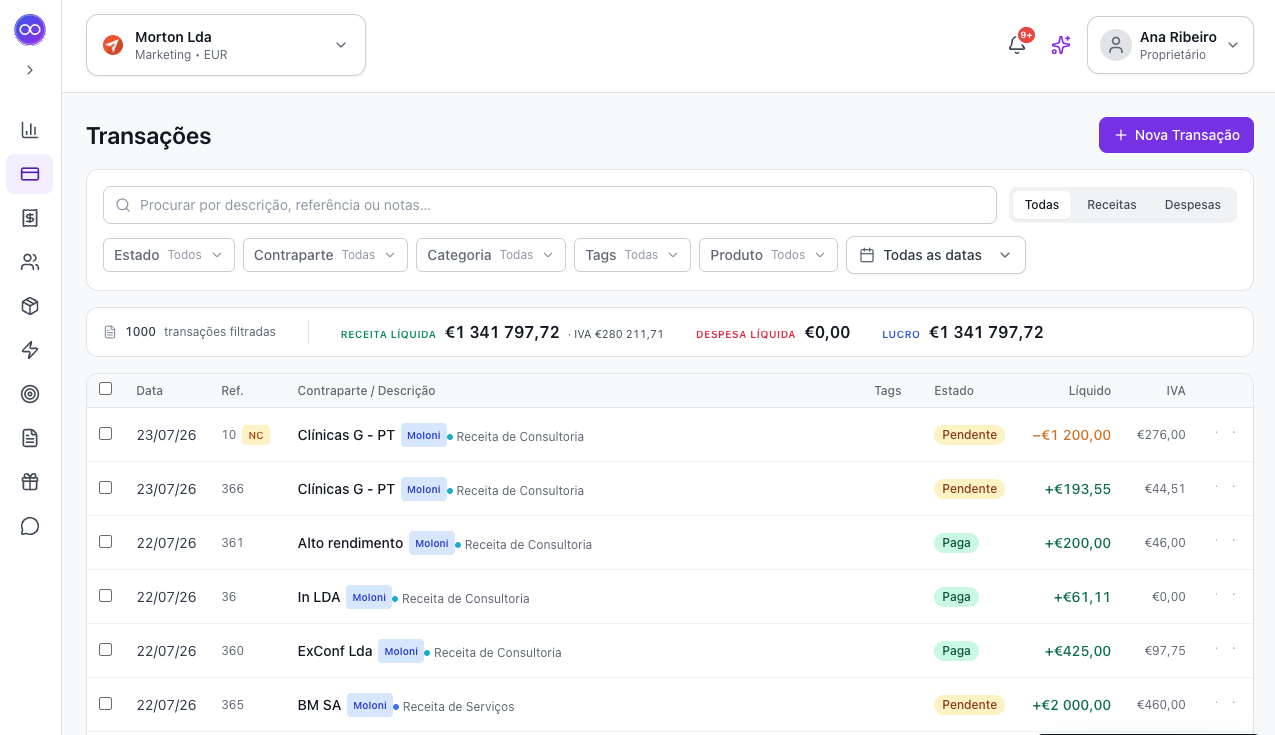Select the checkbox for BM SA row

(x=106, y=704)
